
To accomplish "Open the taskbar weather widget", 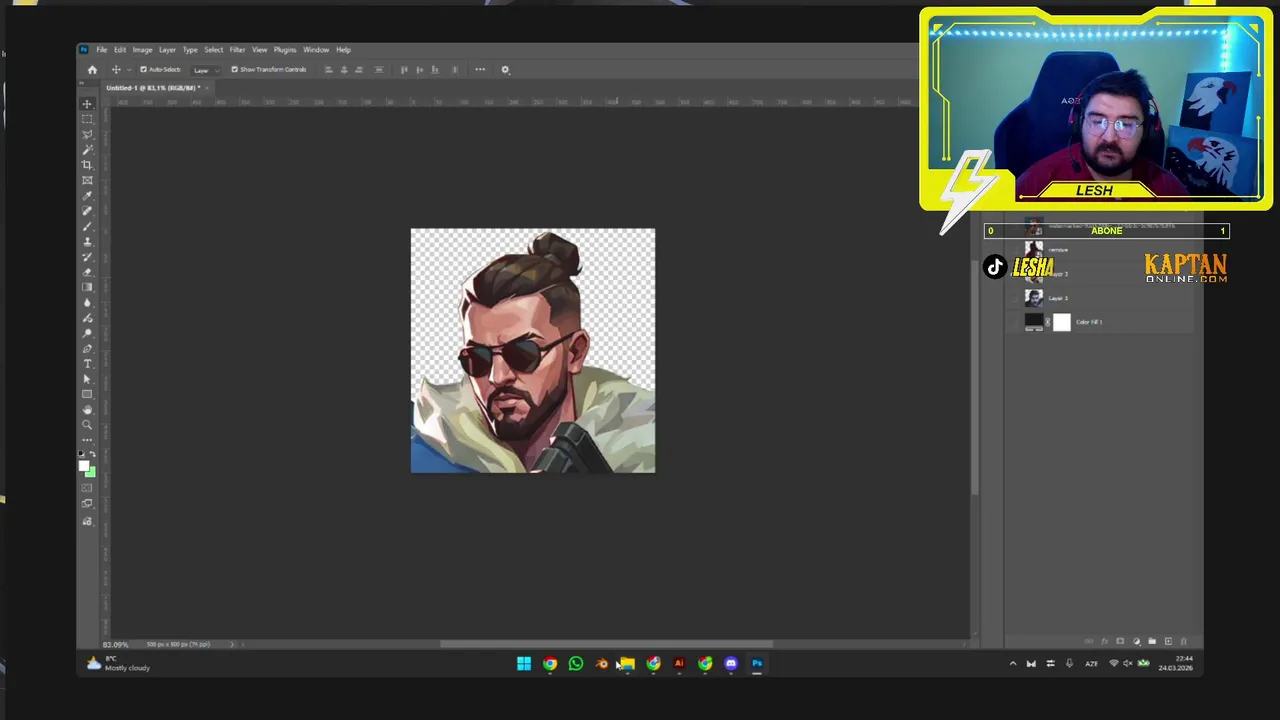I will (x=118, y=663).
